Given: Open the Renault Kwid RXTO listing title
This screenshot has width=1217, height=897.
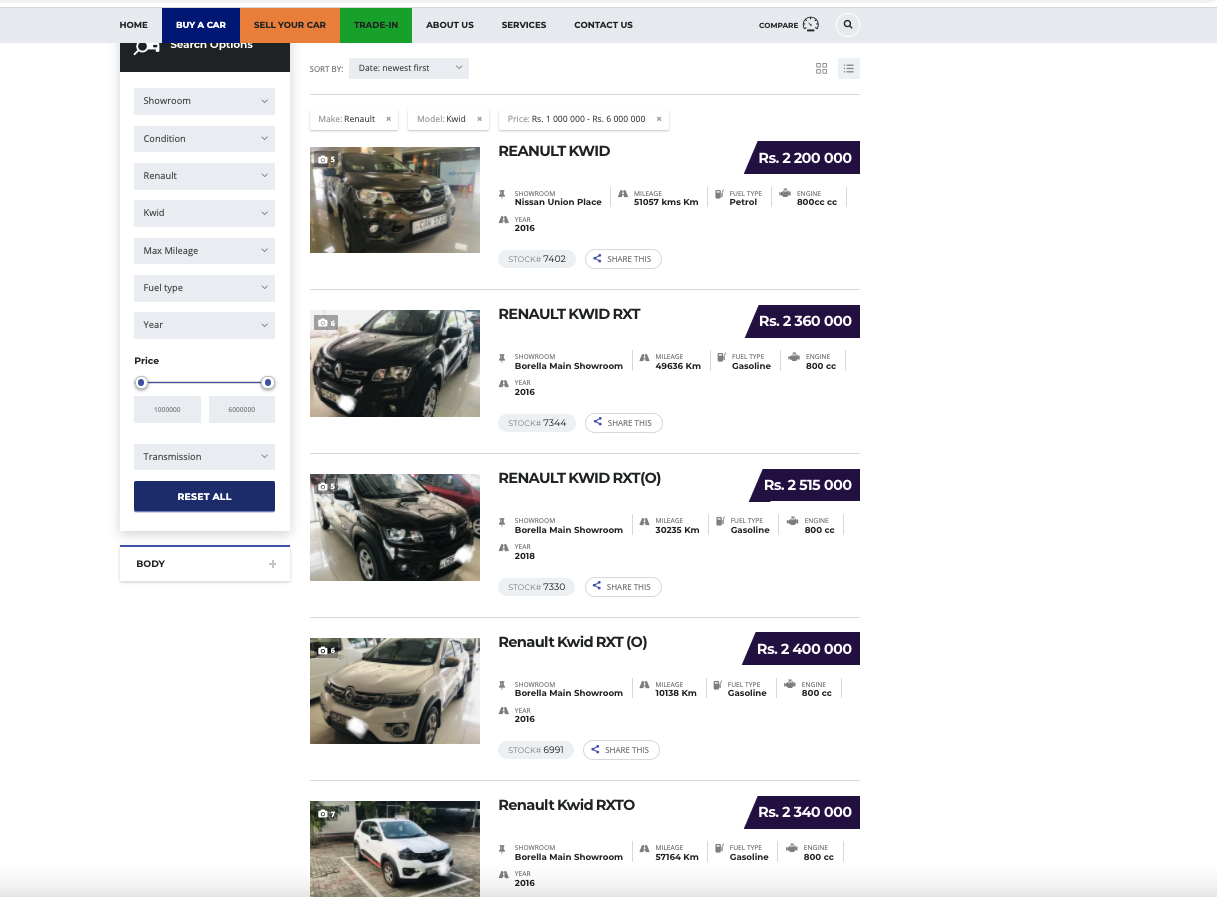Looking at the screenshot, I should tap(566, 805).
